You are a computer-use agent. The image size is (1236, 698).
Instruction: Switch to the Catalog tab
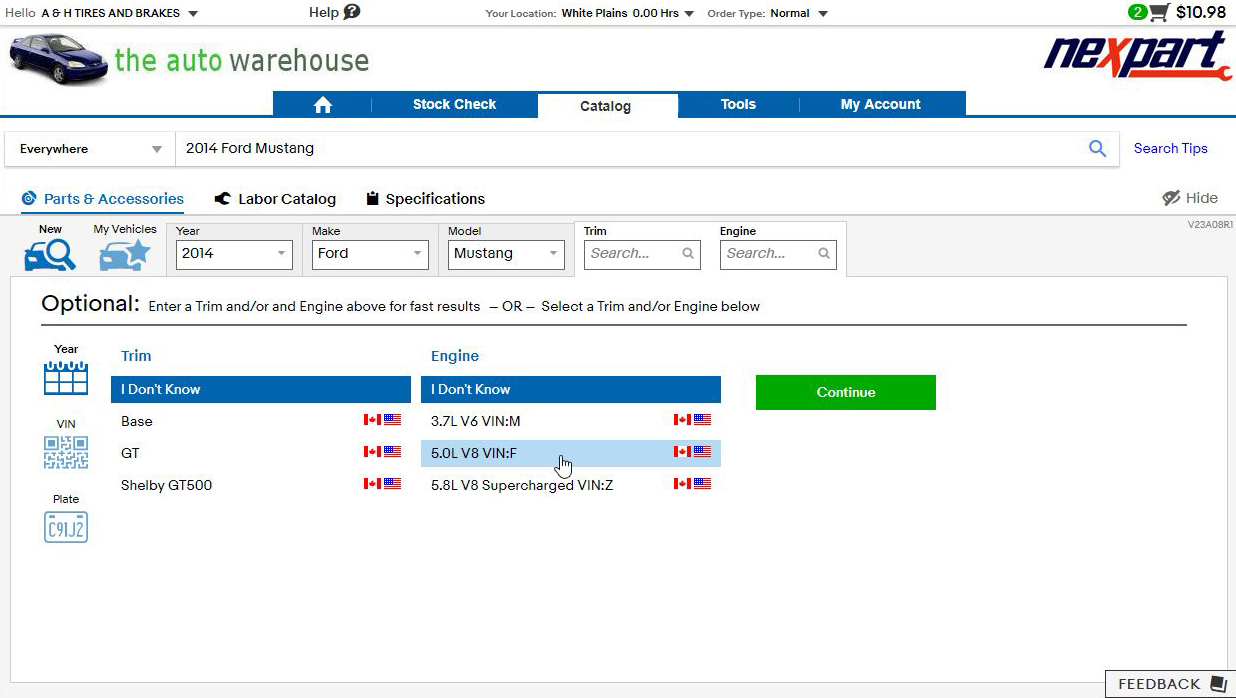[x=606, y=106]
